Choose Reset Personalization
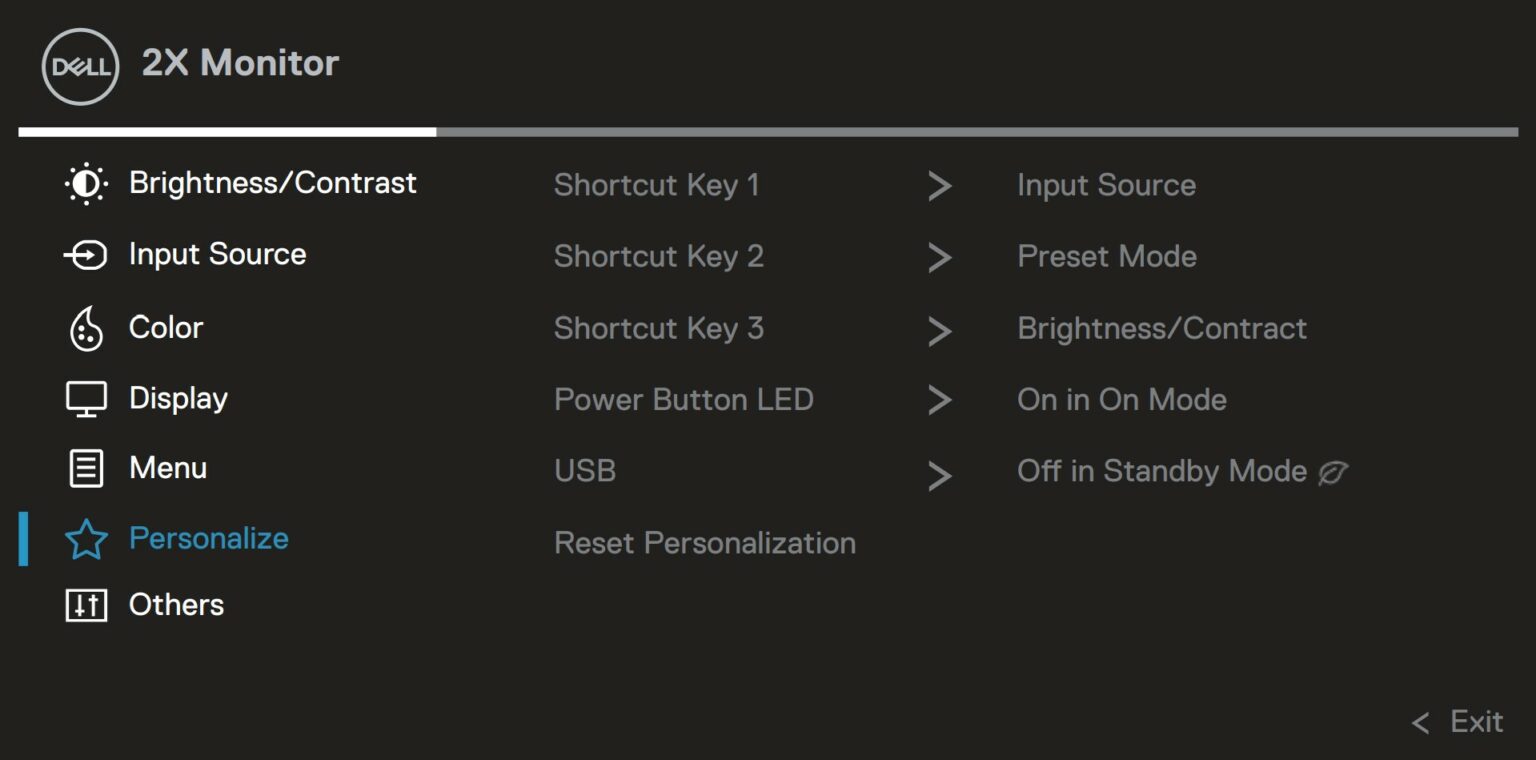 pos(705,543)
